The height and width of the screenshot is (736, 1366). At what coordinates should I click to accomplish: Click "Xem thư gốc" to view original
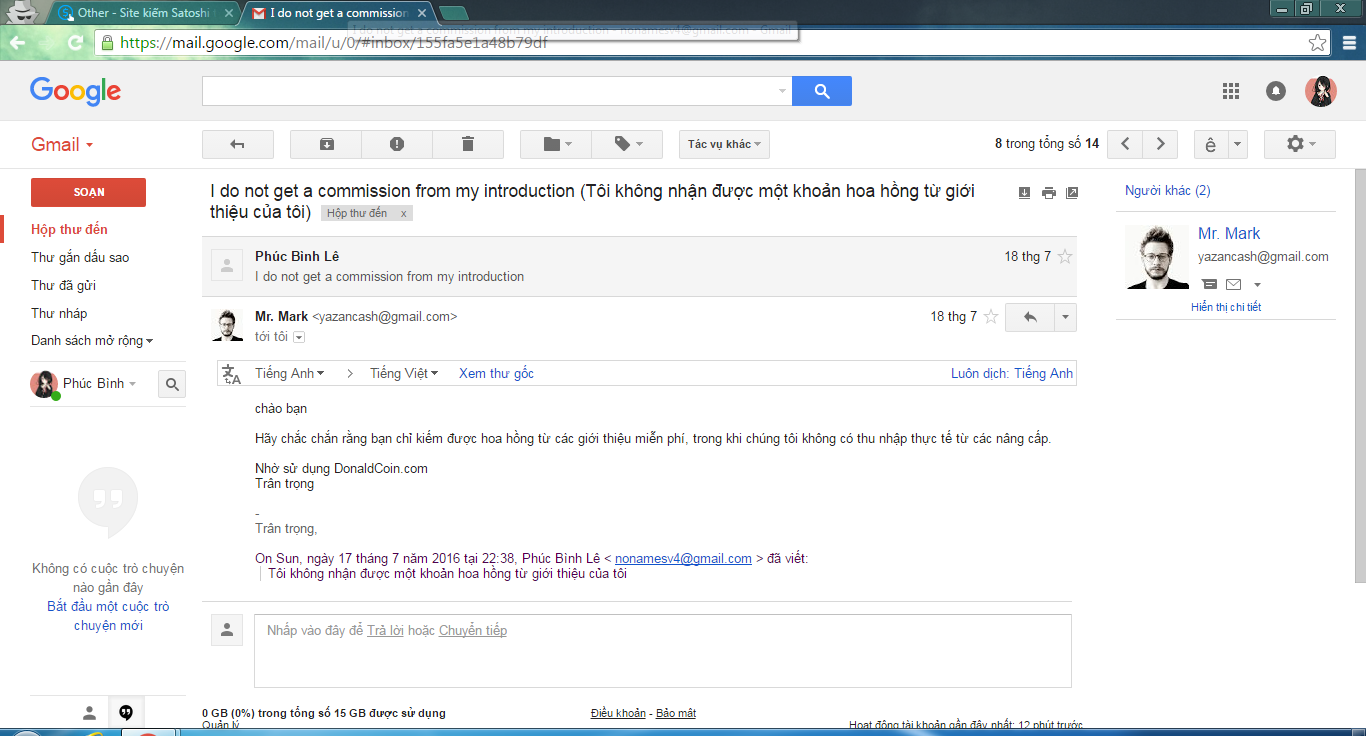(x=496, y=374)
